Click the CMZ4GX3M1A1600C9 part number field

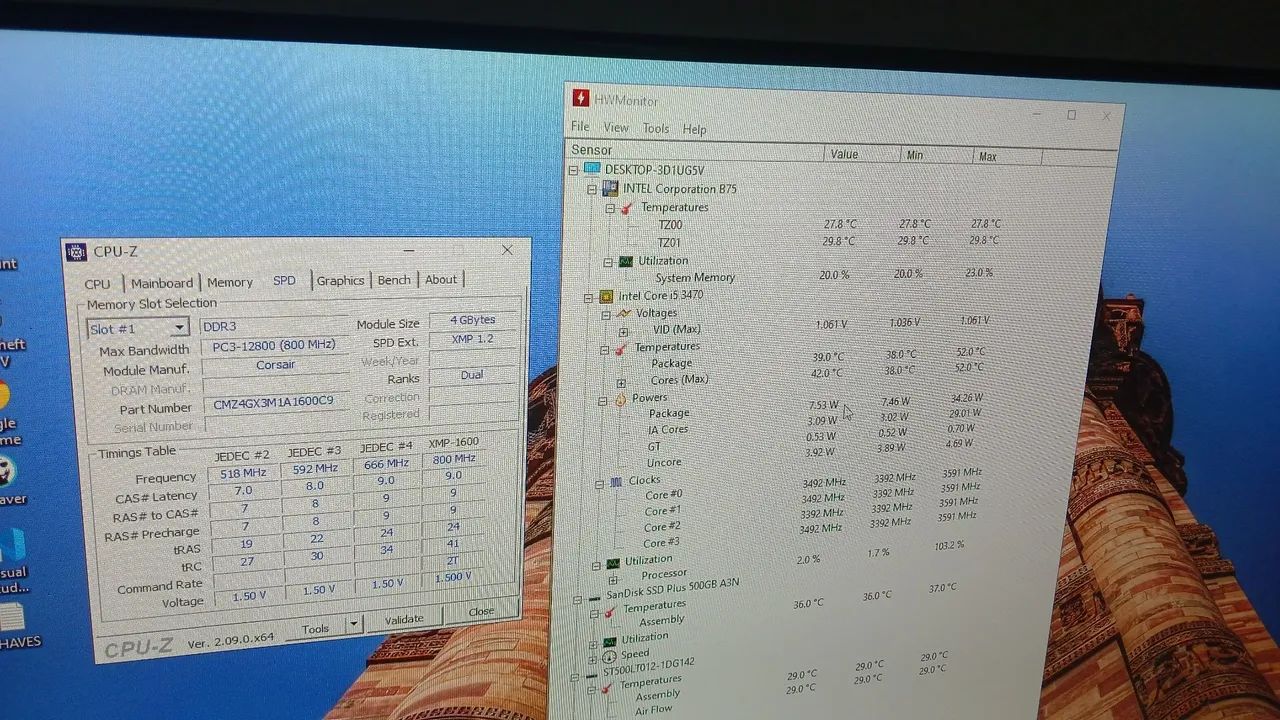[273, 404]
